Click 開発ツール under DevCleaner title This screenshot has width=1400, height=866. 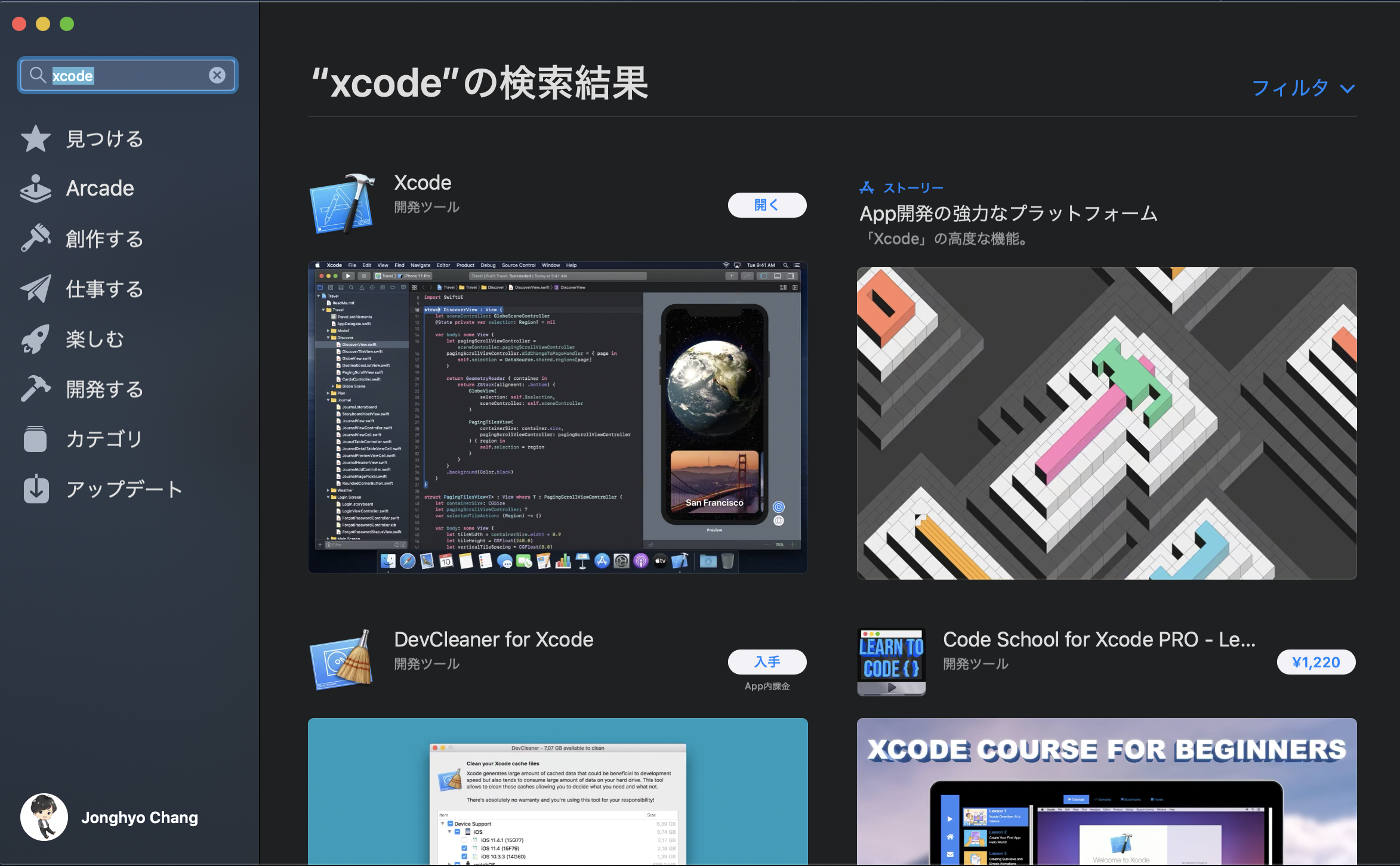pyautogui.click(x=427, y=664)
